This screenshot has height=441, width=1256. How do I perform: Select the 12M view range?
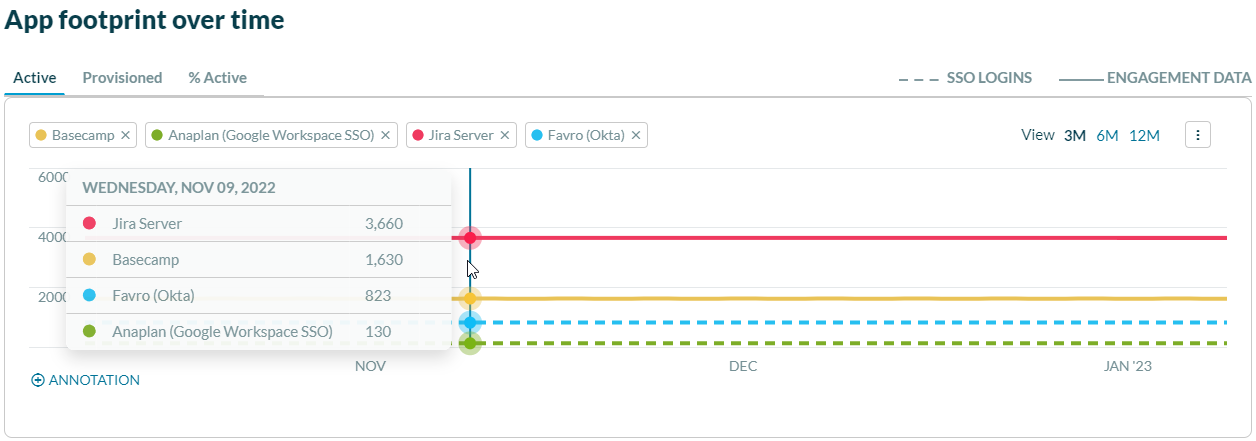point(1144,136)
